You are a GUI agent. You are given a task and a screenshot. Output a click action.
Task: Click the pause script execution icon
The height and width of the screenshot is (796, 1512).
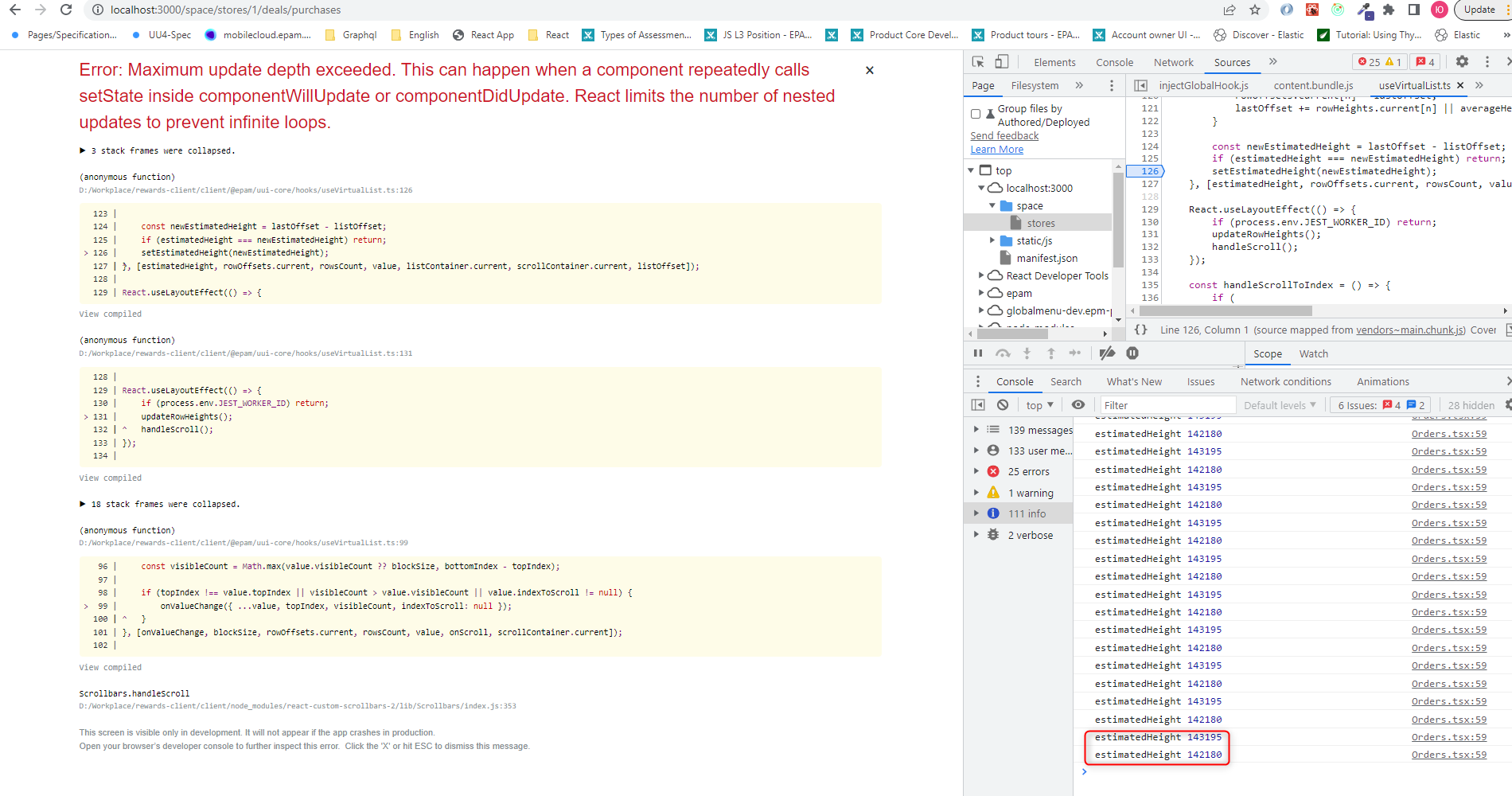977,353
